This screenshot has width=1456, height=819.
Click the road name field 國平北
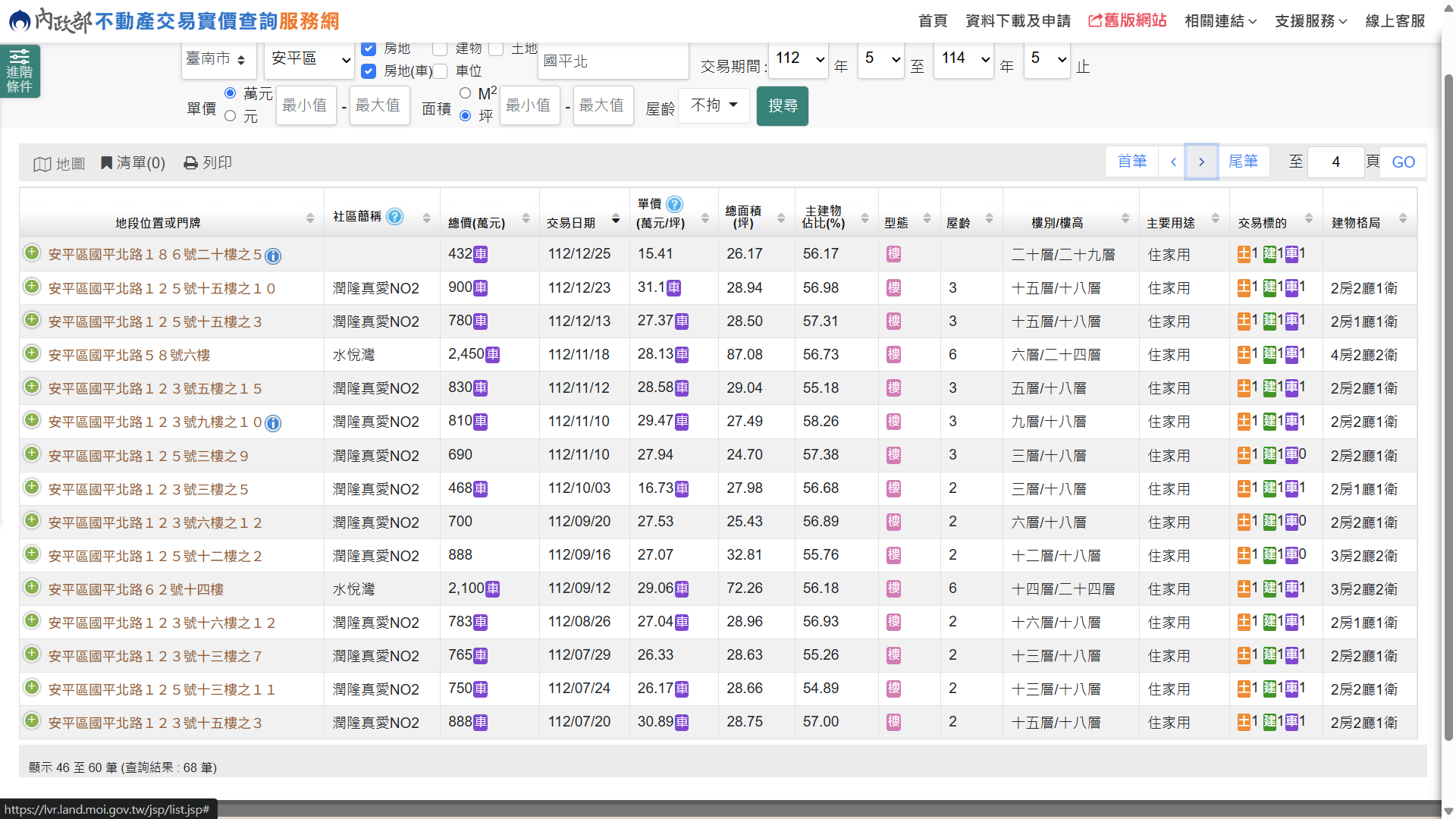click(x=613, y=61)
